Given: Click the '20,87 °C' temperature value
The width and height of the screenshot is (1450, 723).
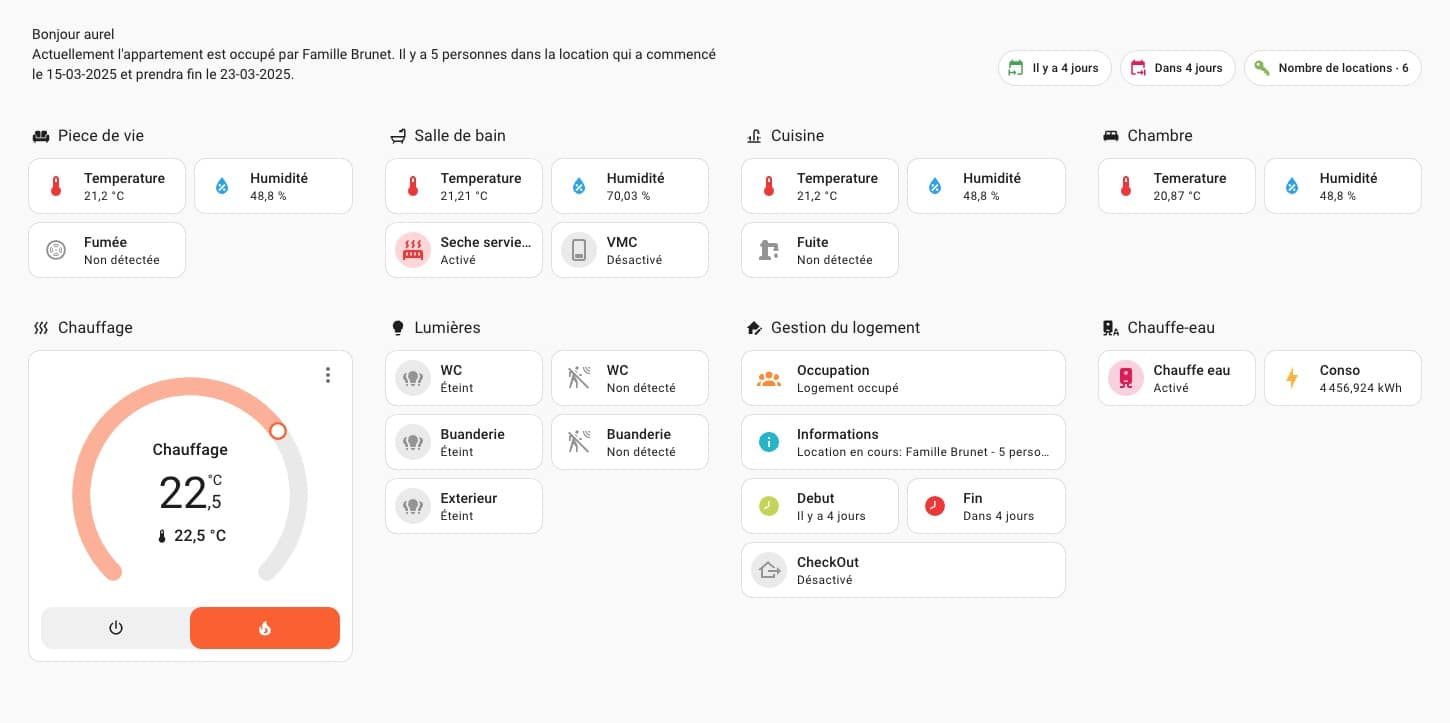Looking at the screenshot, I should pos(1177,196).
